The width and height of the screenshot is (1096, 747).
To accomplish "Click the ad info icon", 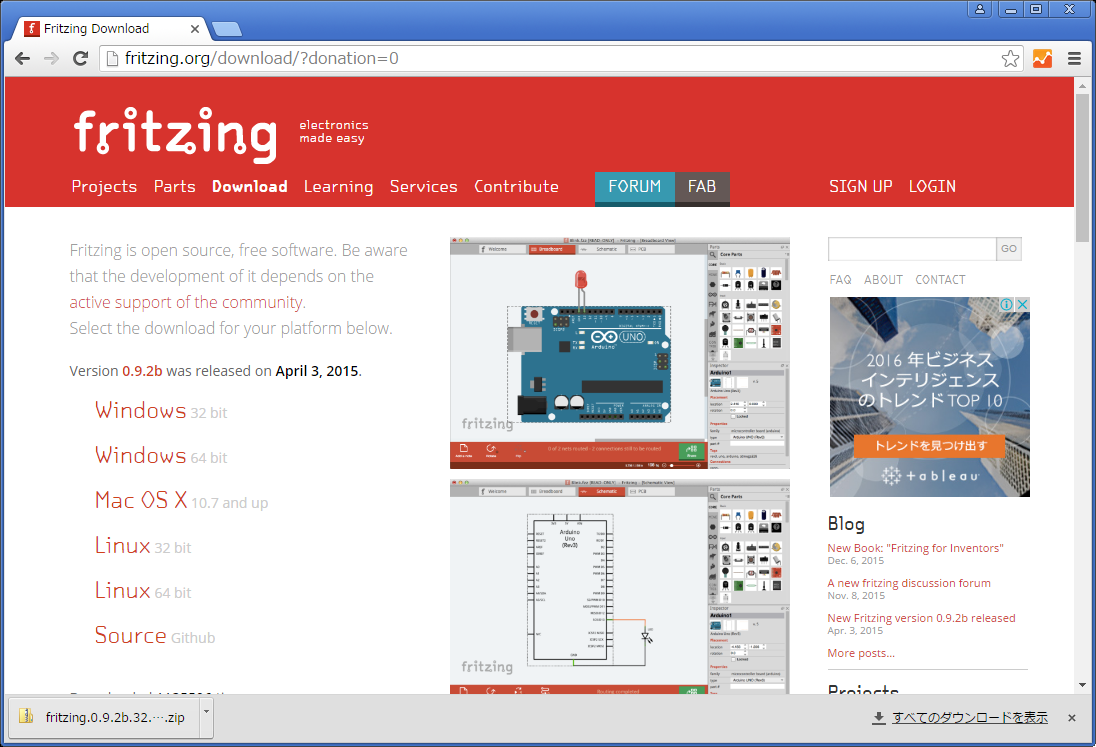I will (1007, 305).
